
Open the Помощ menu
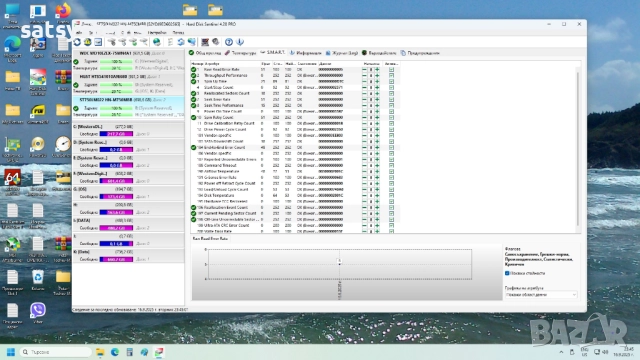pos(178,33)
